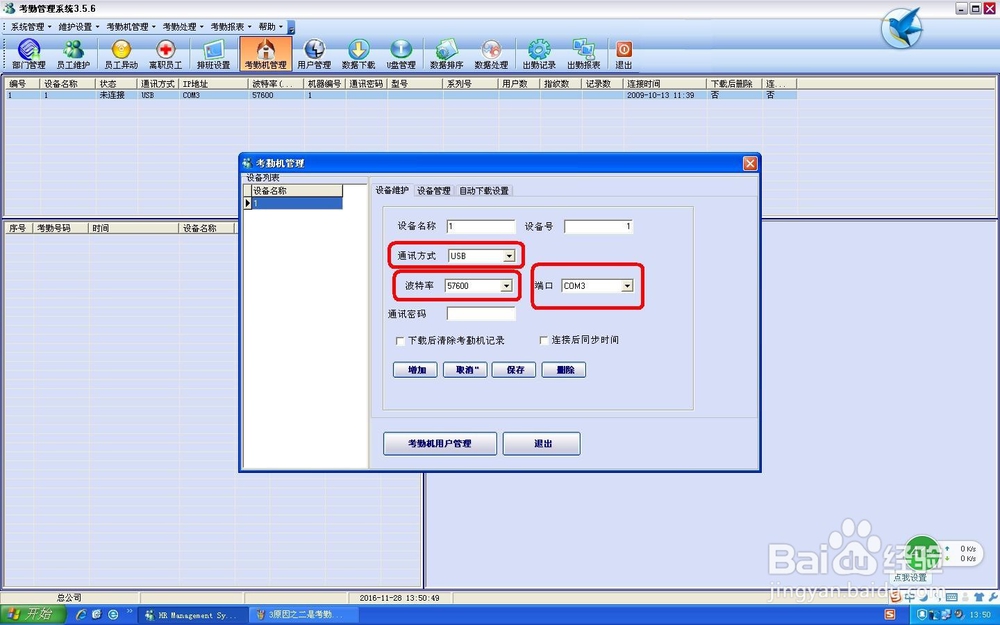
Task: Open the 维护设置 menu
Action: point(78,27)
